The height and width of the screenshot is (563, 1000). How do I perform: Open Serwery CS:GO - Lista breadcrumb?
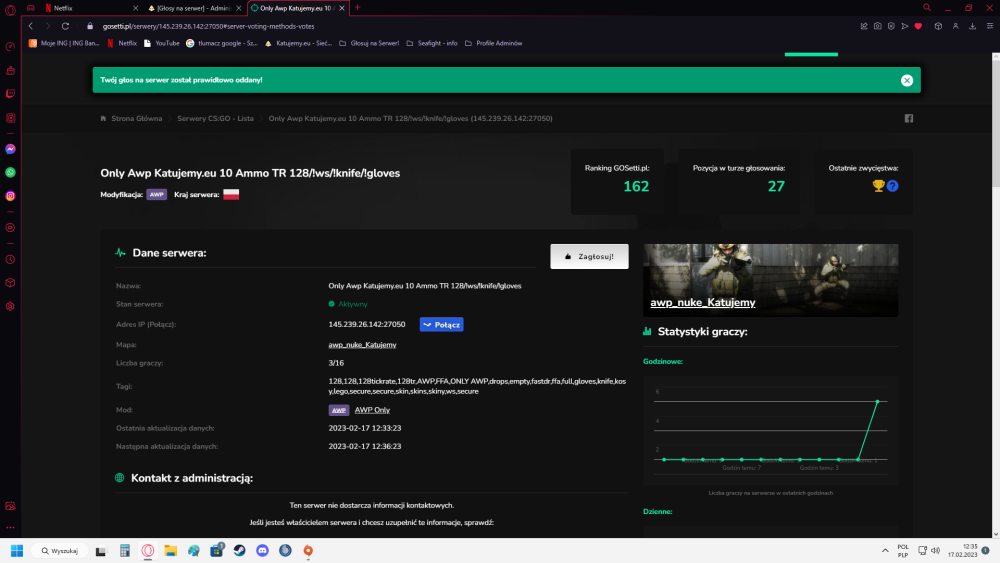[215, 119]
